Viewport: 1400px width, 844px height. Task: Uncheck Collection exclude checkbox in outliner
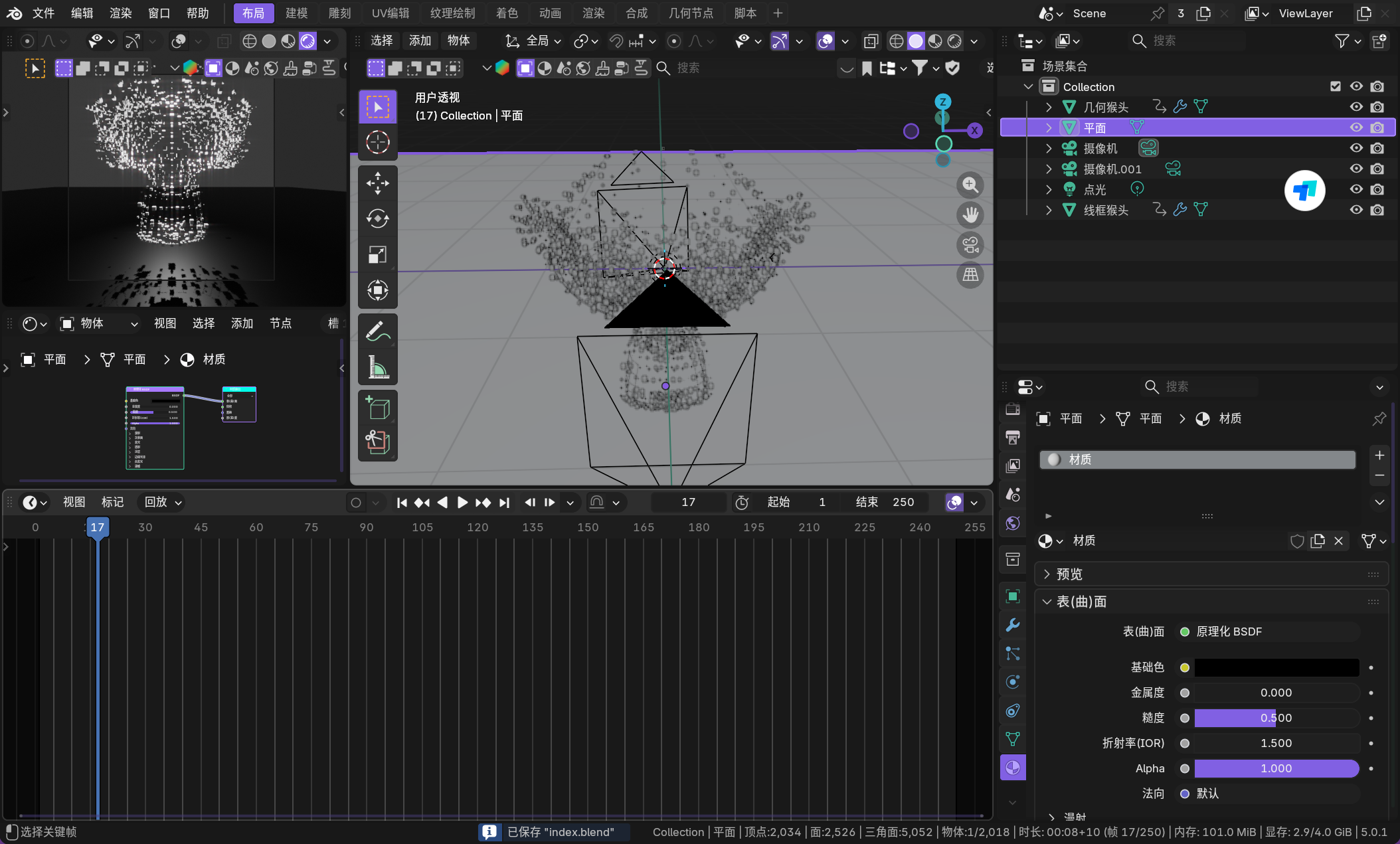point(1336,86)
